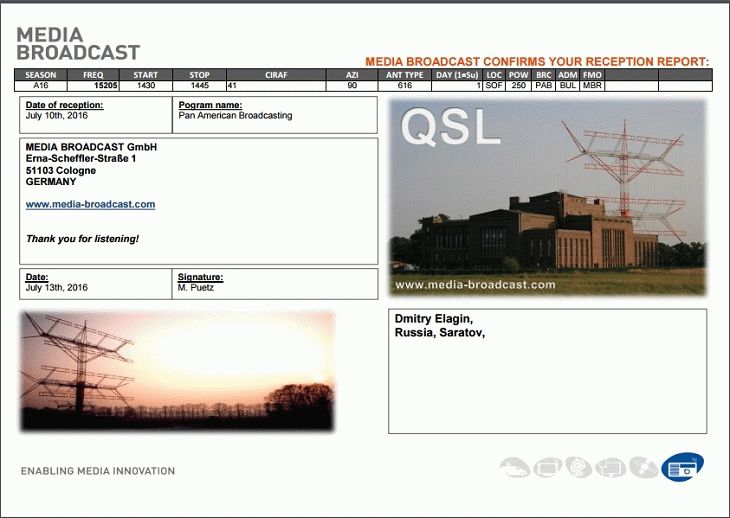Select the FREQ column header
The height and width of the screenshot is (518, 730).
(x=93, y=74)
